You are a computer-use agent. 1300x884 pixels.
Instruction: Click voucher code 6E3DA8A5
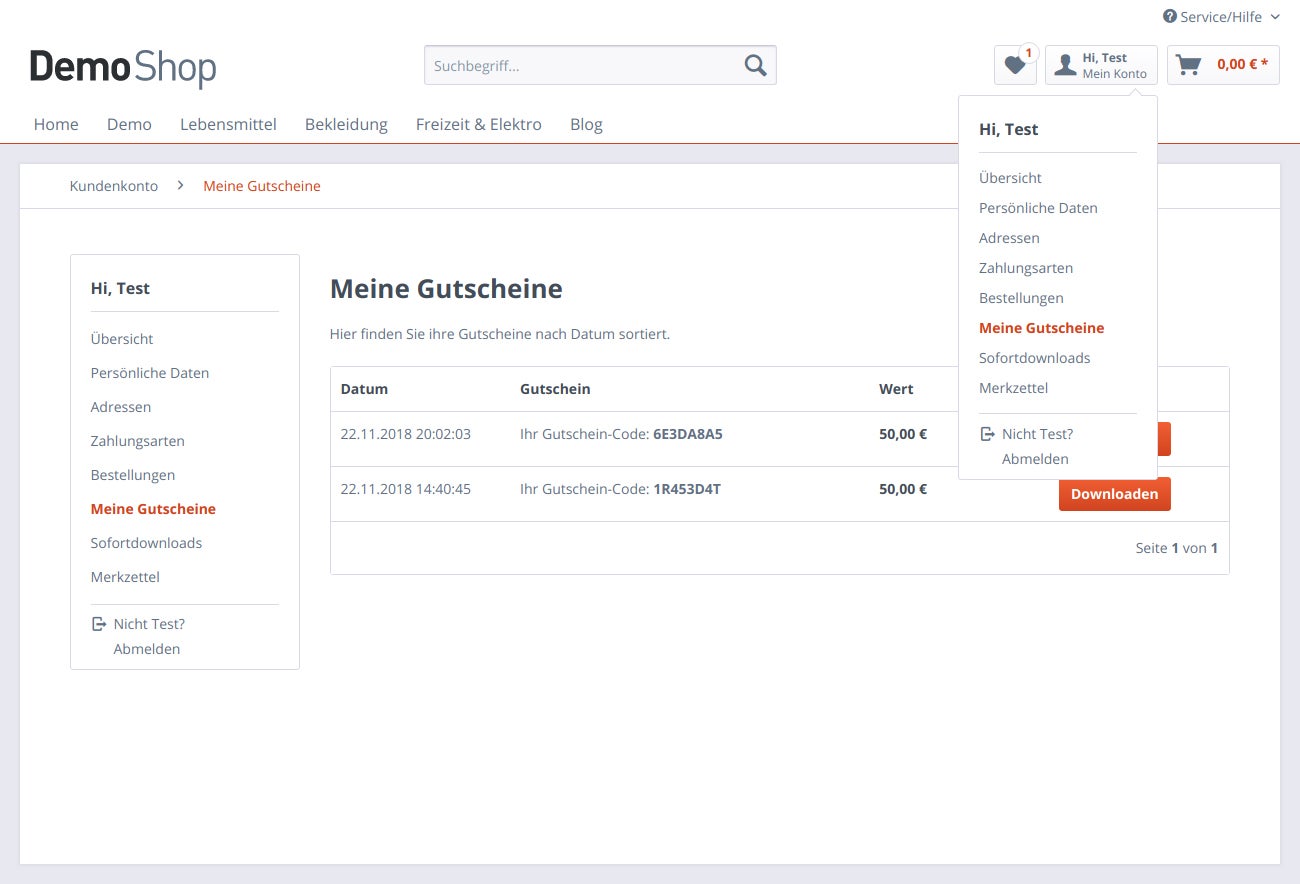click(x=688, y=435)
